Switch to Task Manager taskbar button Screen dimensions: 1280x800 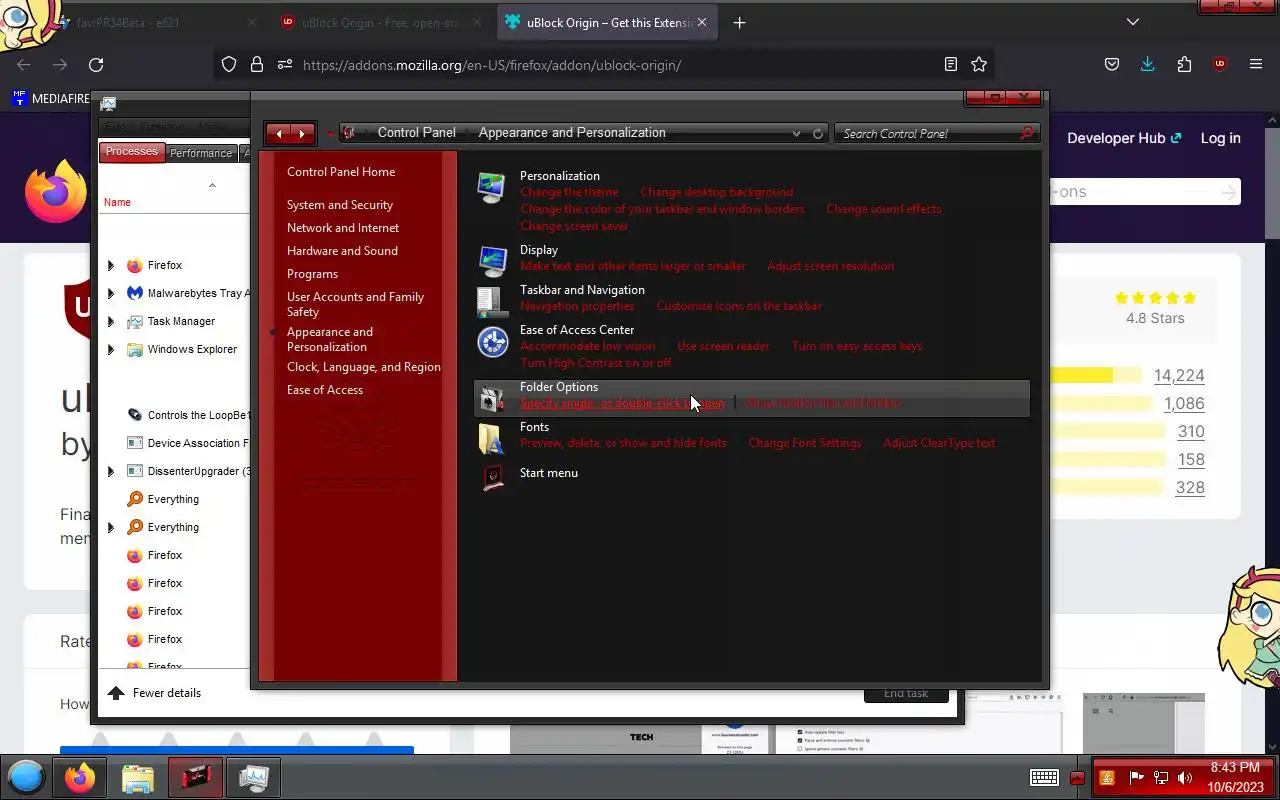253,777
